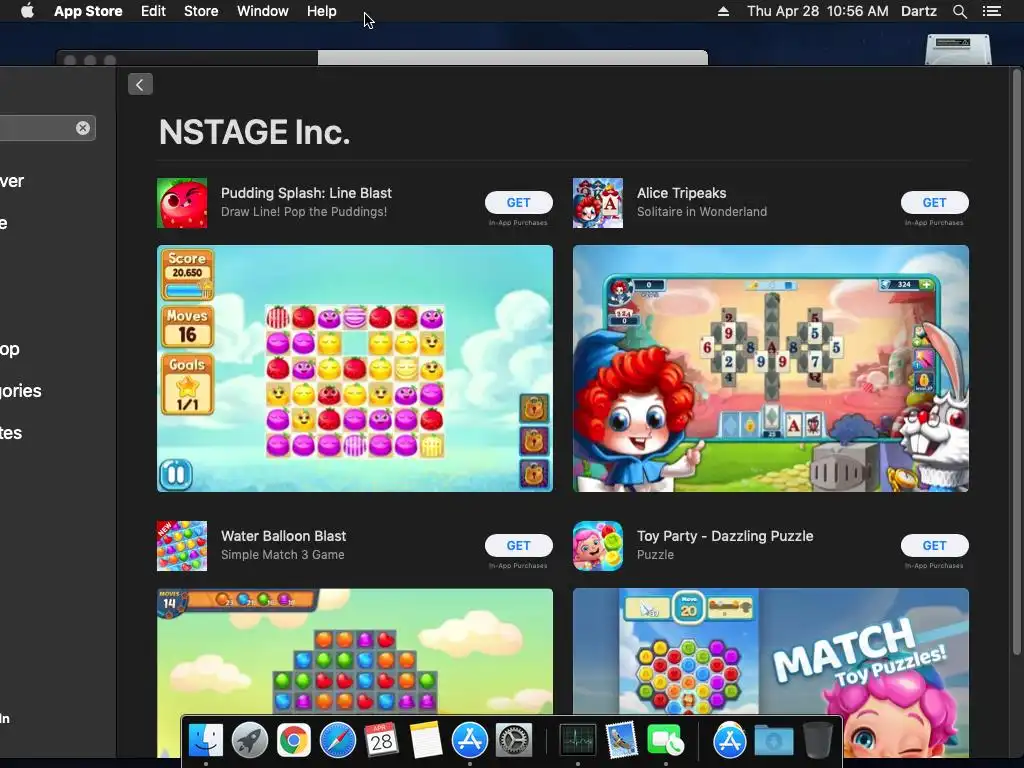Open Water Balloon Blast app icon

[182, 546]
